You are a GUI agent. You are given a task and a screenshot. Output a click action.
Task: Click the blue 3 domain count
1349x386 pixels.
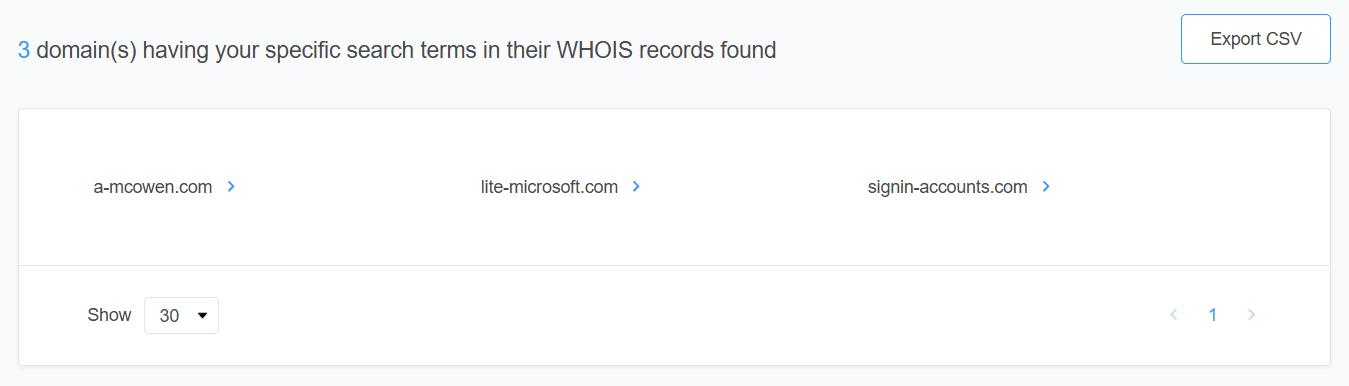[x=24, y=50]
